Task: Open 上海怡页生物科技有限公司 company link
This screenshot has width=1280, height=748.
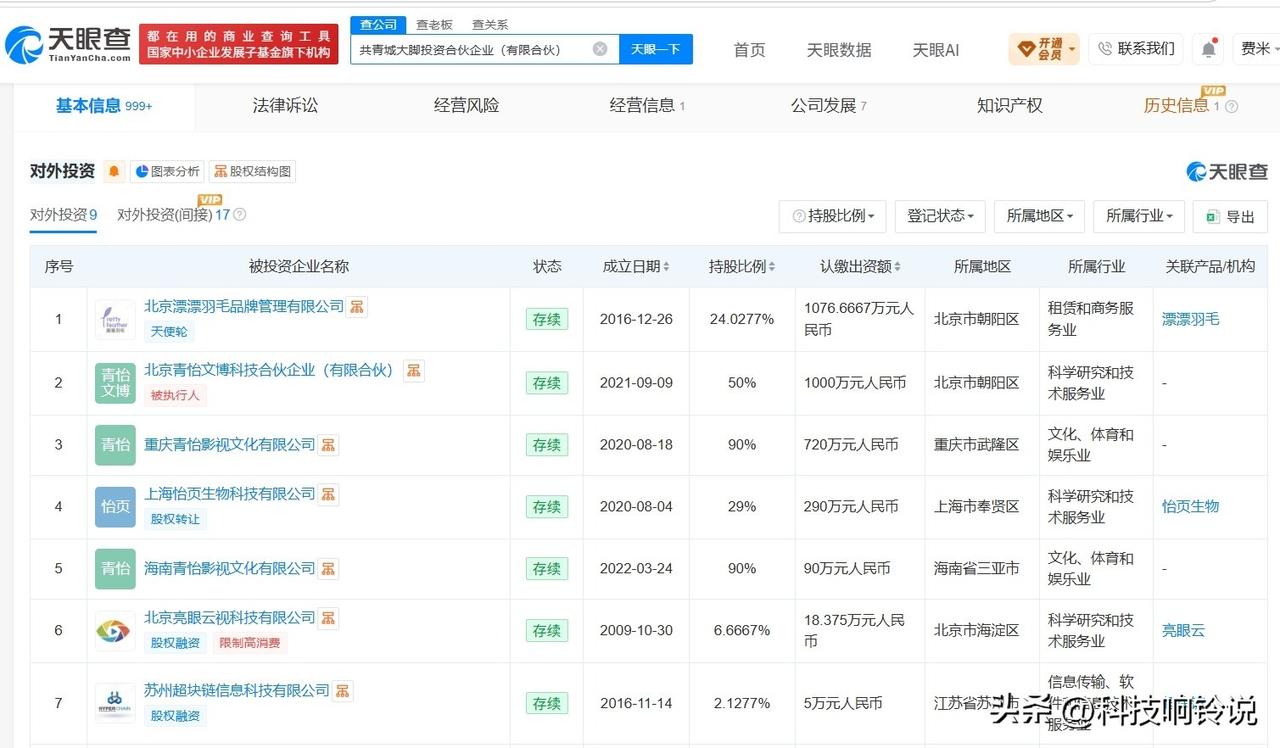Action: click(230, 494)
